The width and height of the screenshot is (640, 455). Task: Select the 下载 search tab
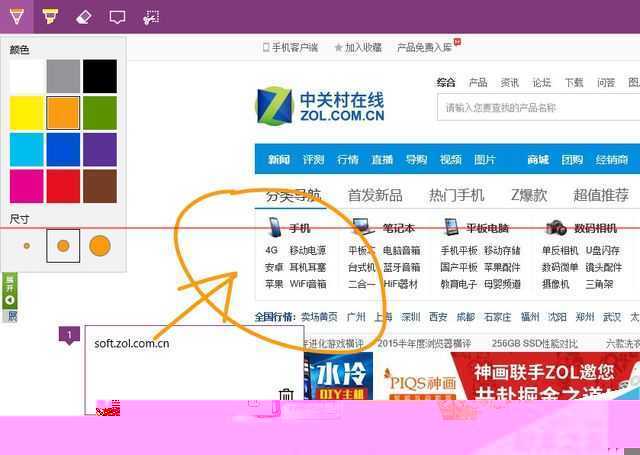(574, 82)
